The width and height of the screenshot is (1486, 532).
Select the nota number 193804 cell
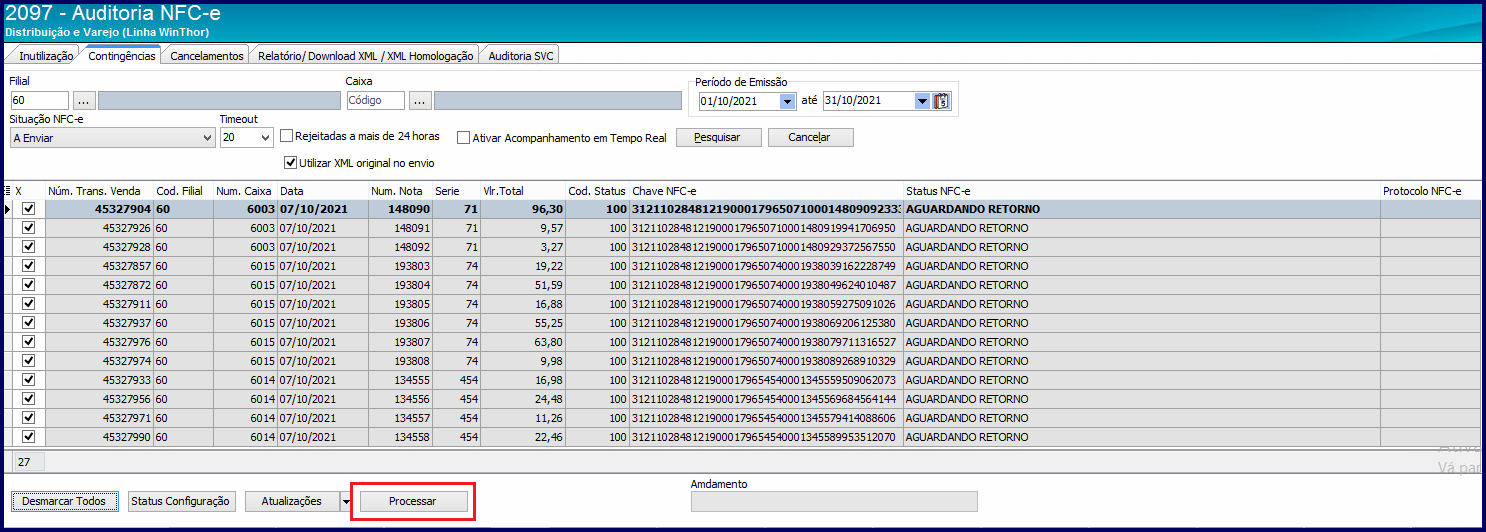(400, 285)
